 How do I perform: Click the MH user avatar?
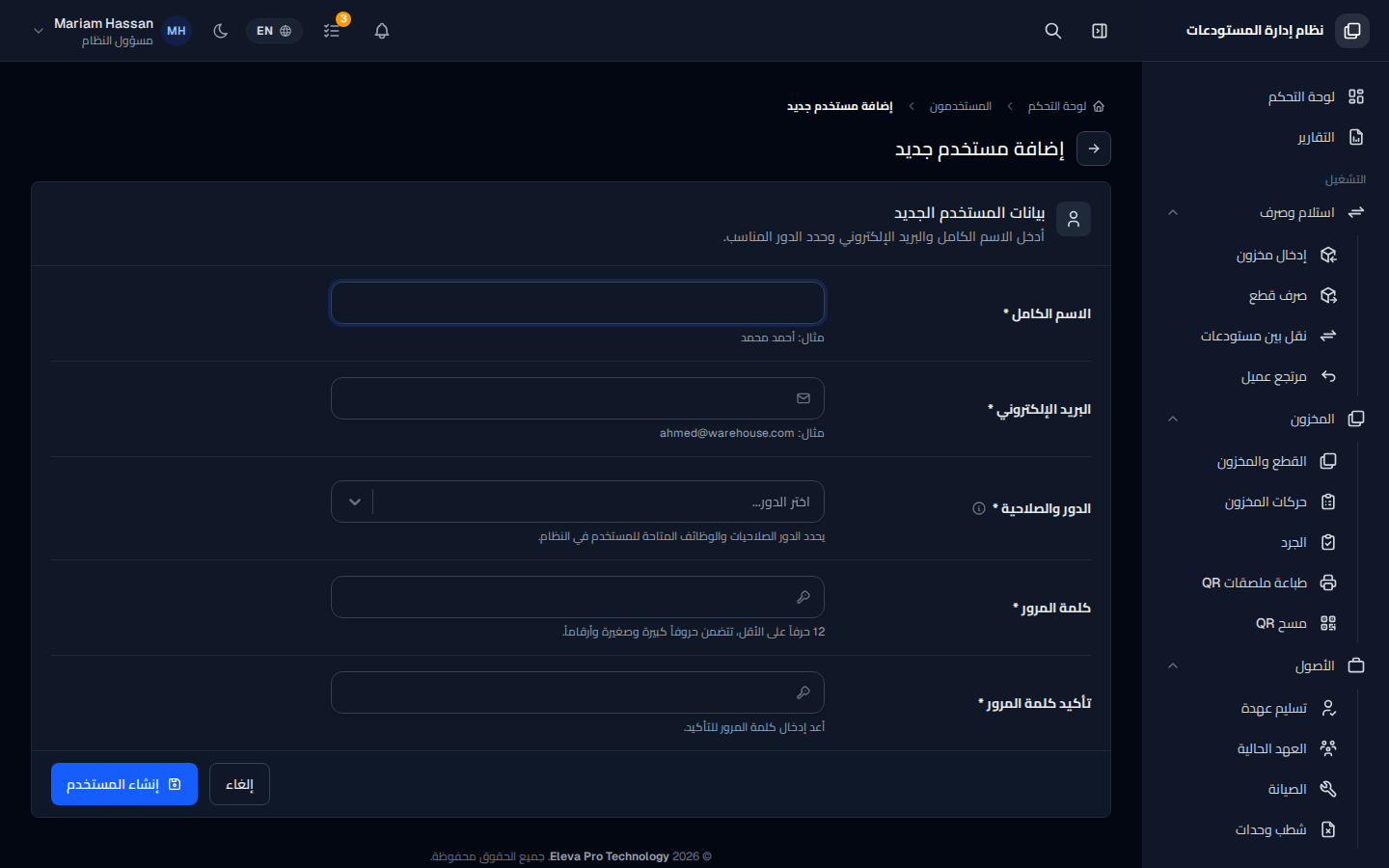(177, 31)
